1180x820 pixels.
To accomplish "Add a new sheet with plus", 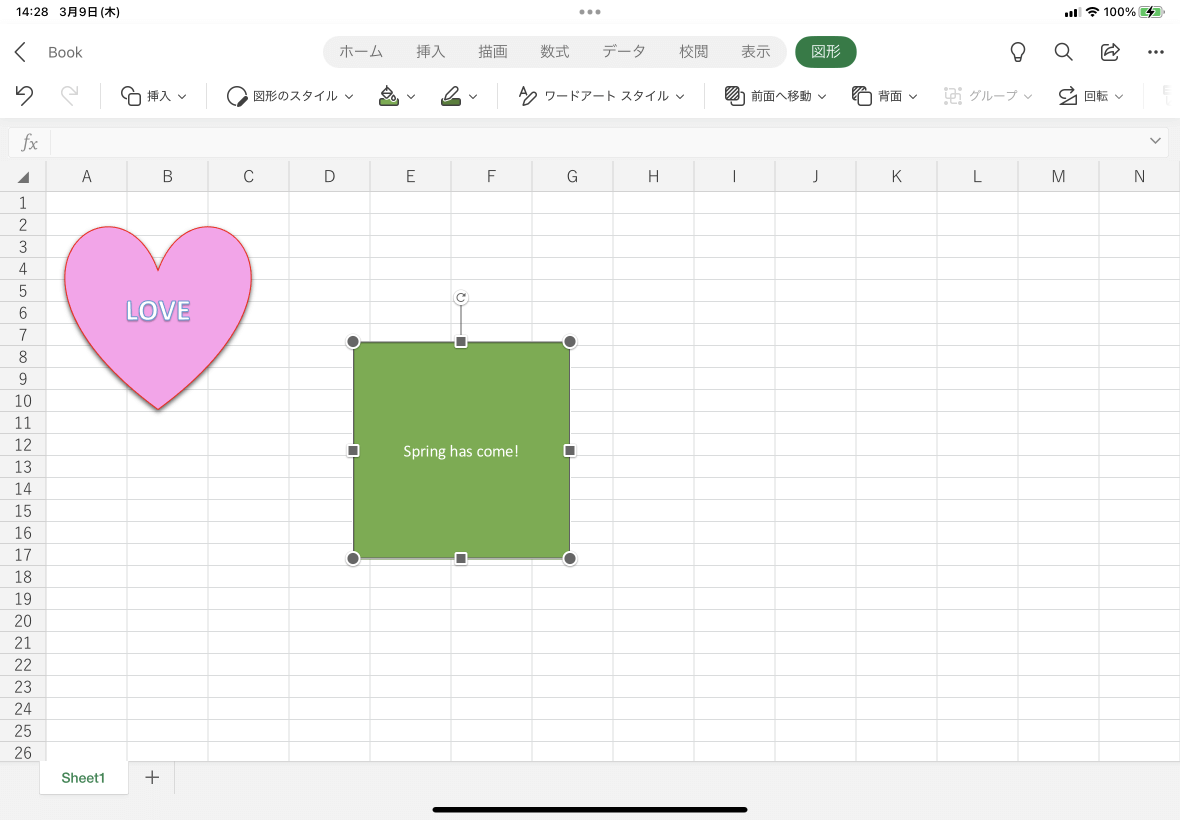I will click(152, 777).
